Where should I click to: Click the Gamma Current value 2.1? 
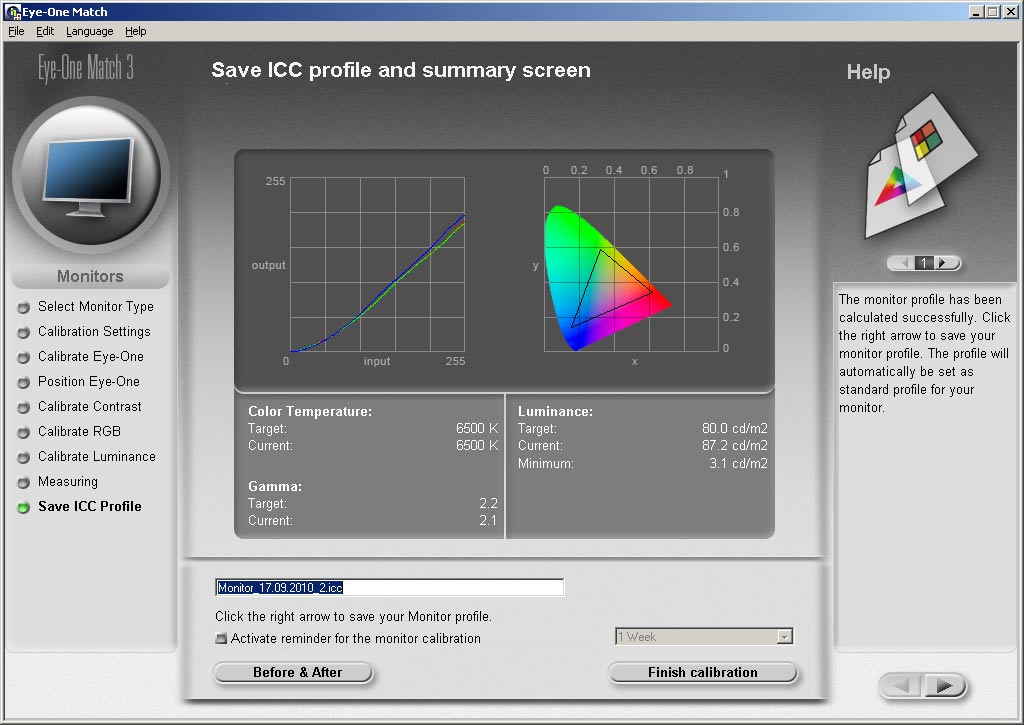coord(488,521)
